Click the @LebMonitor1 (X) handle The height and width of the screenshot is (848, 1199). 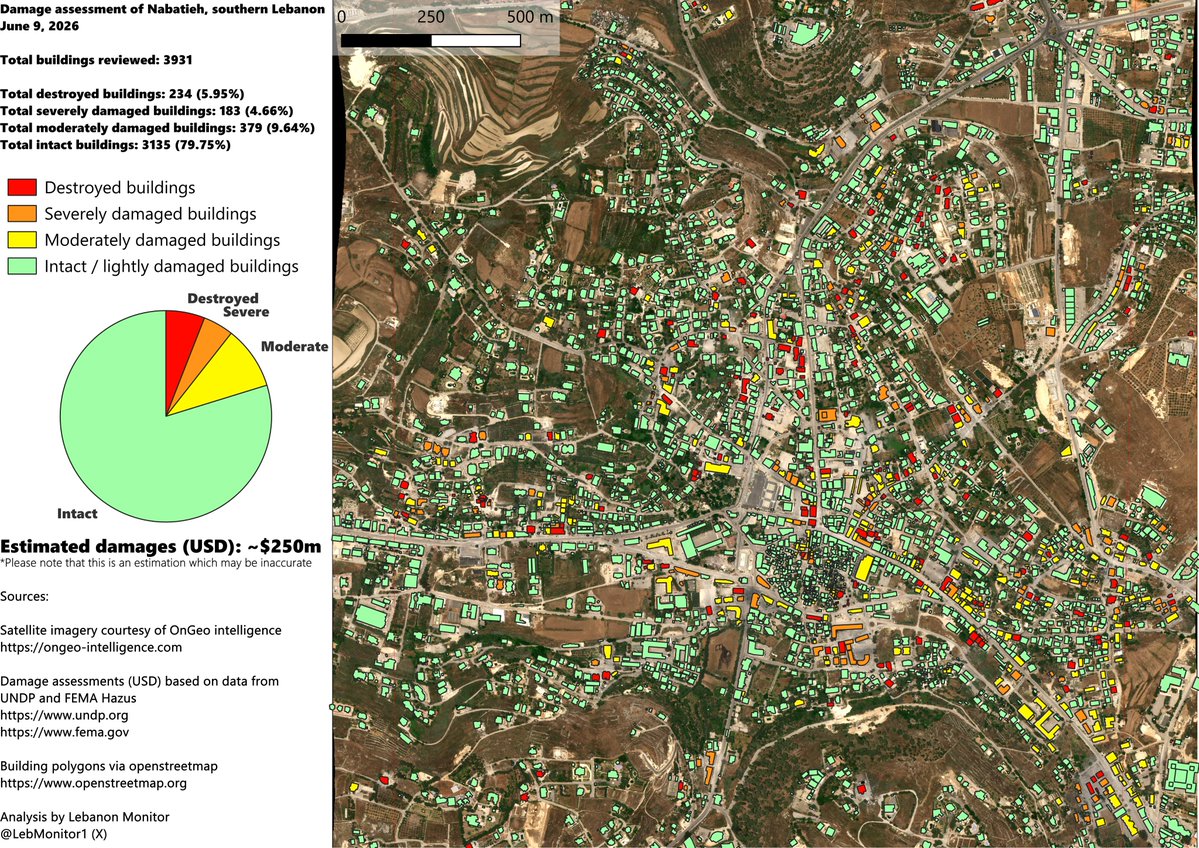pyautogui.click(x=54, y=834)
